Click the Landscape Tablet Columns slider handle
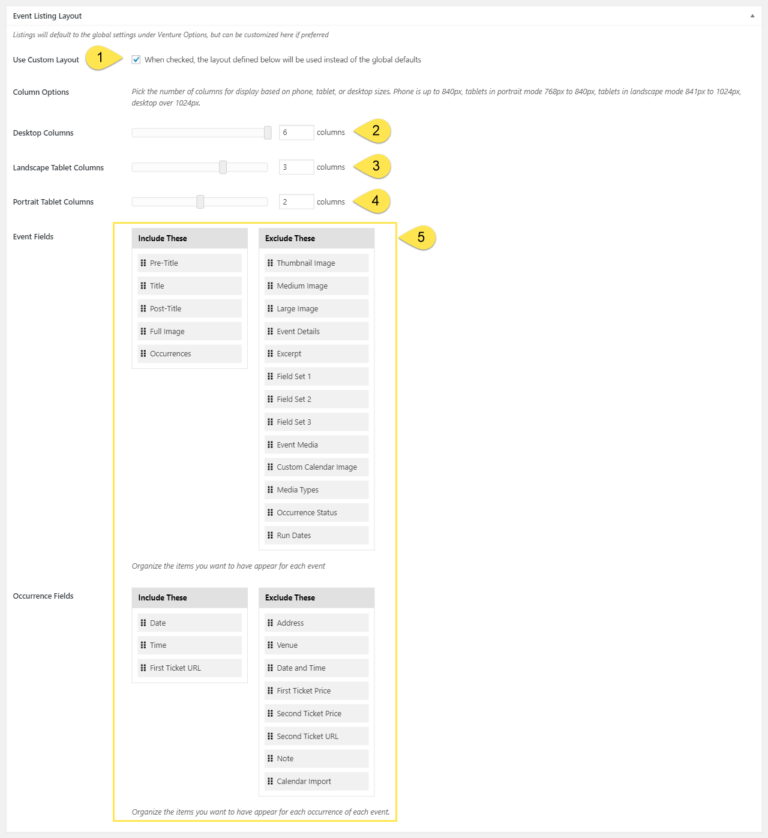Viewport: 768px width, 838px height. [x=223, y=167]
